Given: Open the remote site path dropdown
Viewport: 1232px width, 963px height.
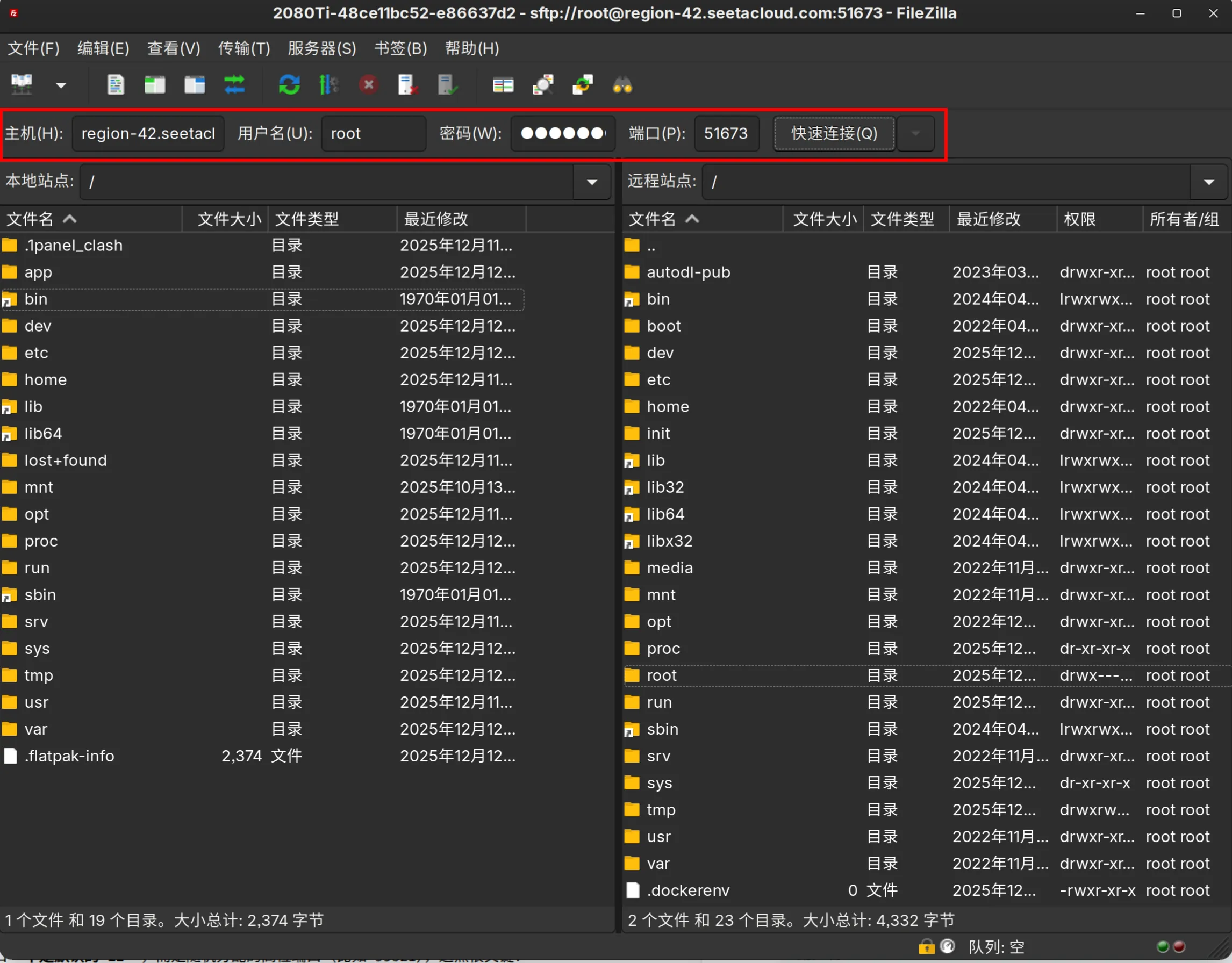Looking at the screenshot, I should point(1209,182).
